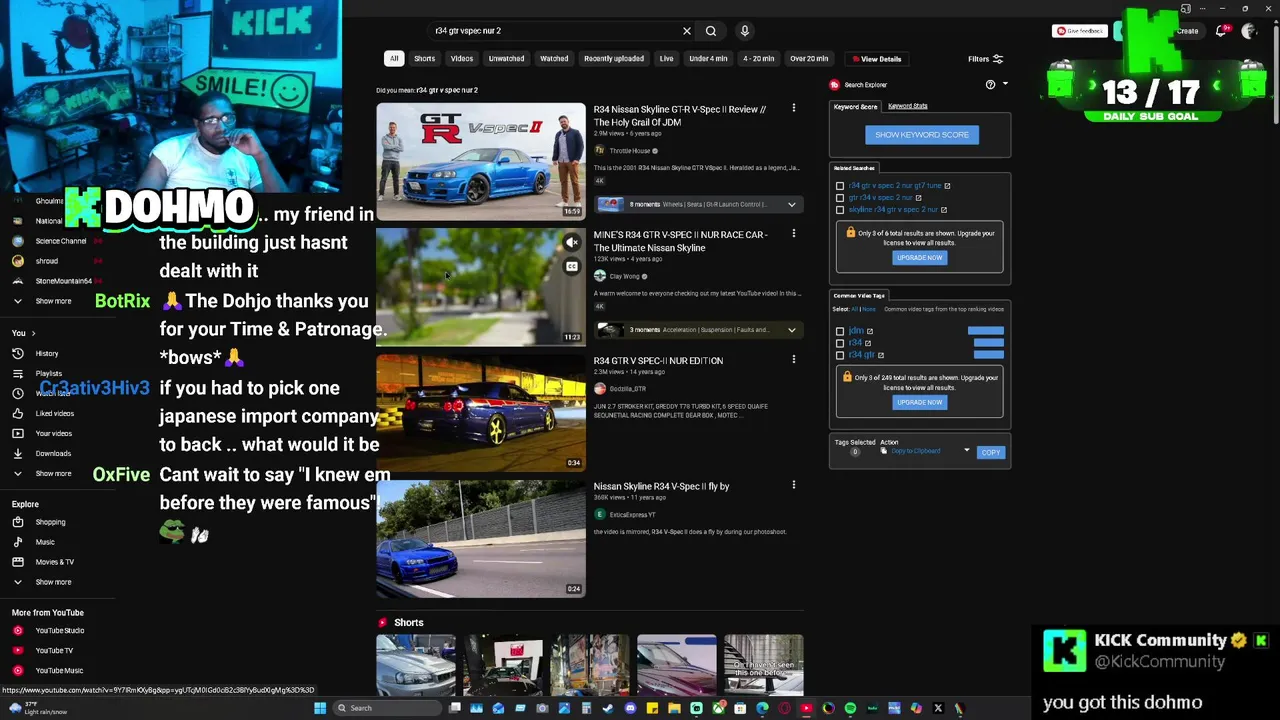The image size is (1280, 720).
Task: Open more options for Throttle House R34 video
Action: [794, 108]
